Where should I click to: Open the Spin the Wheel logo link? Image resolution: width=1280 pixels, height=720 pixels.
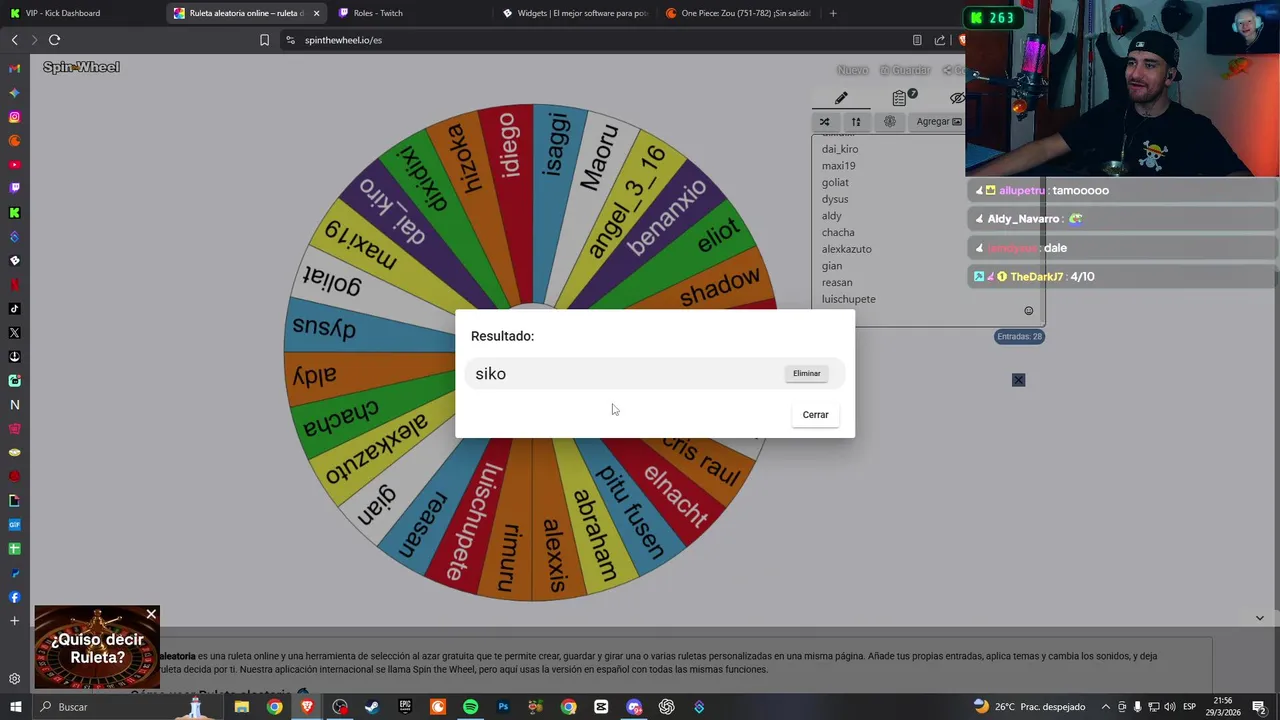[x=81, y=67]
